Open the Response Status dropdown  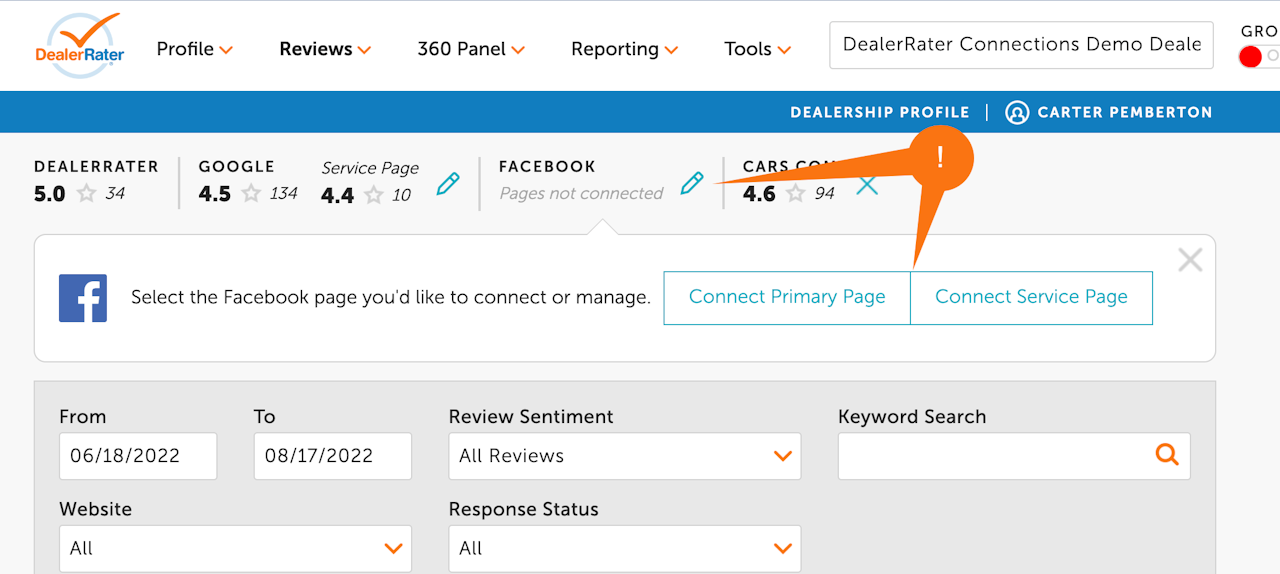(624, 548)
